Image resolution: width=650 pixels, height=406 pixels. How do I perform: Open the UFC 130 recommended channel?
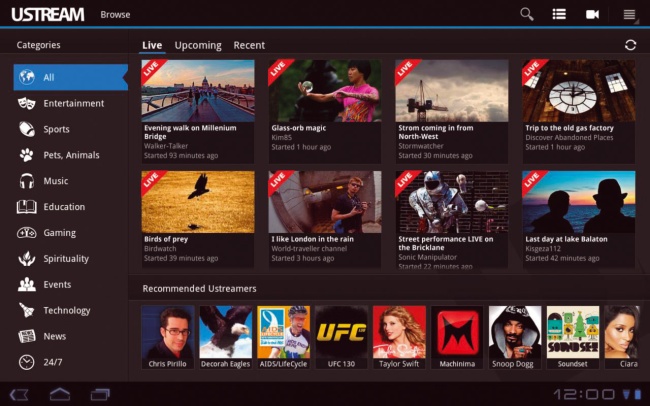341,333
